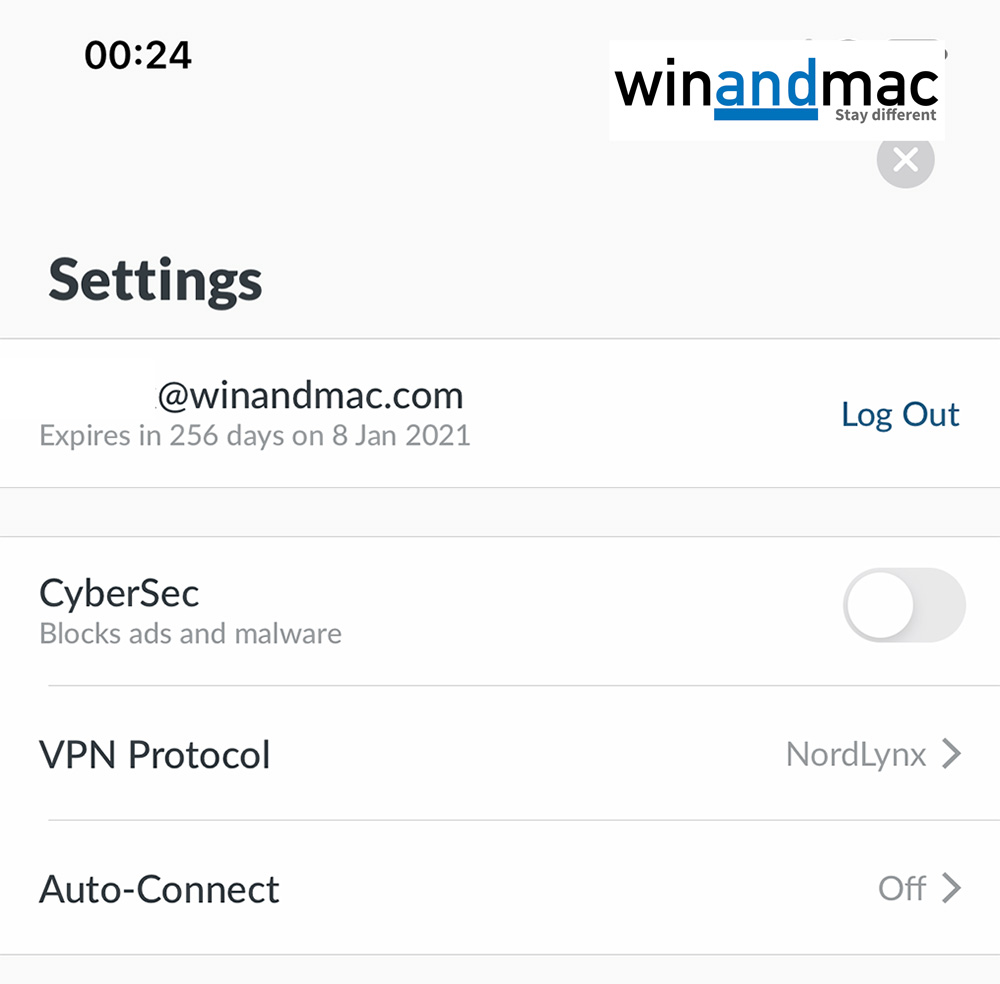
Task: Click the blue underlined "and" in logo
Action: (x=766, y=90)
